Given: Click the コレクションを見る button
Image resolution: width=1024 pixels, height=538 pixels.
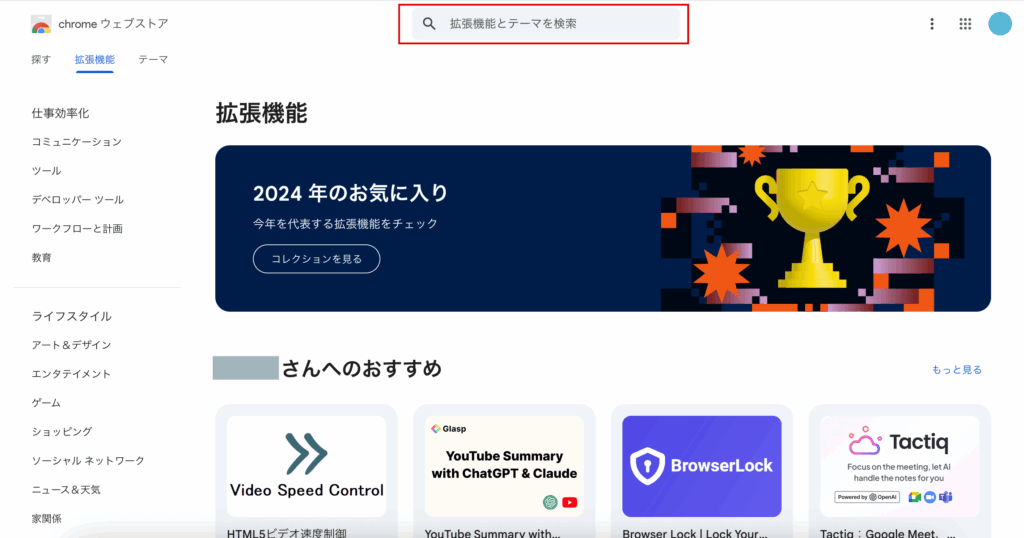Looking at the screenshot, I should pos(317,259).
